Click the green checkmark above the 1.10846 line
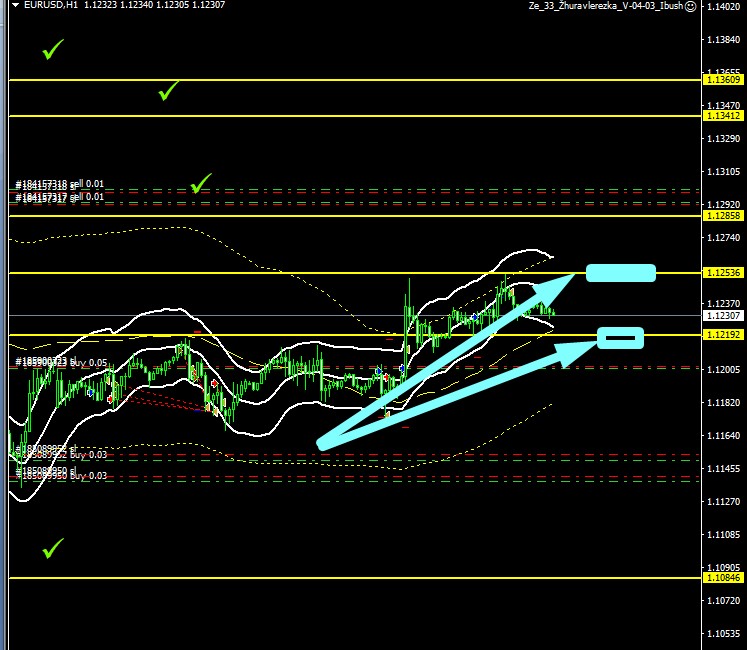 point(52,548)
